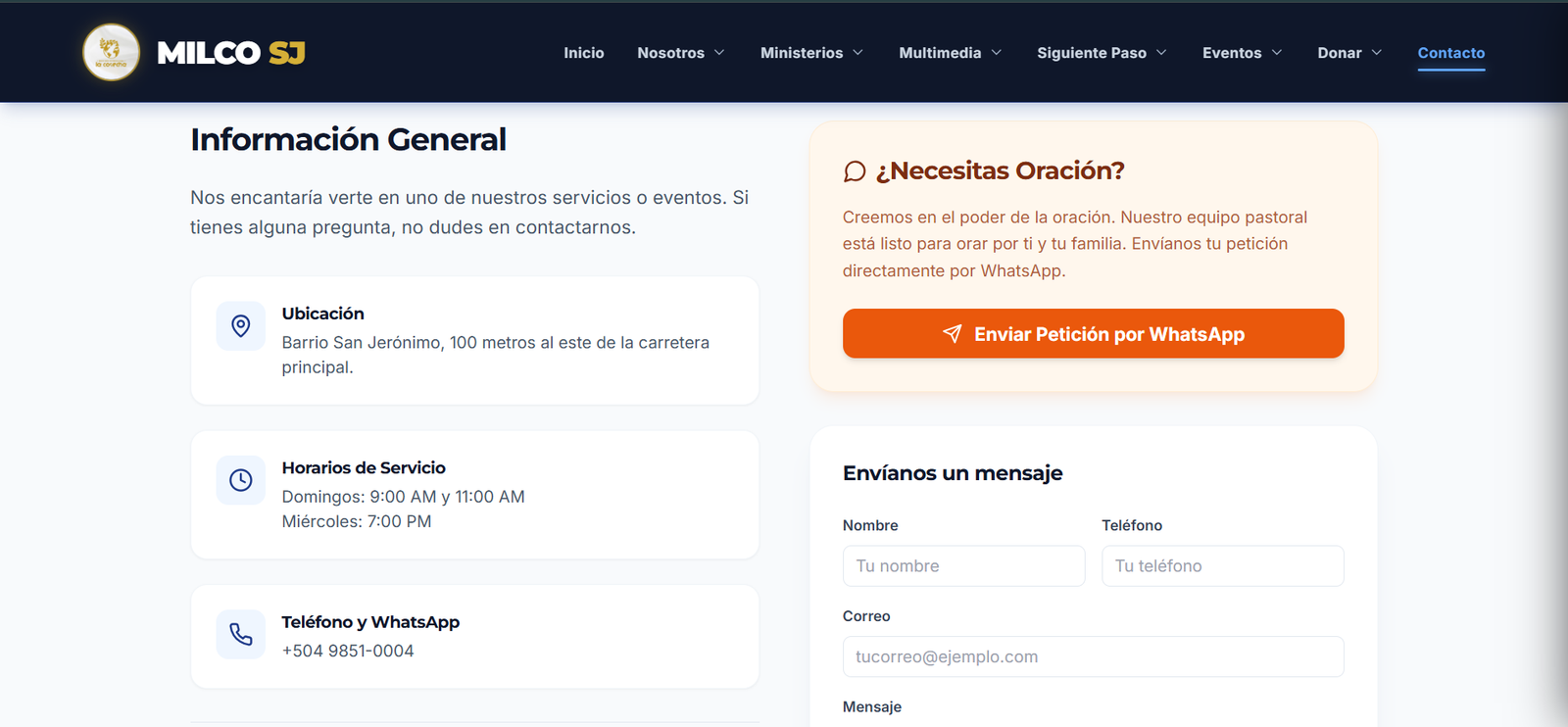Expand the chevron next to Nosotros
This screenshot has width=1568, height=727.
tap(719, 53)
